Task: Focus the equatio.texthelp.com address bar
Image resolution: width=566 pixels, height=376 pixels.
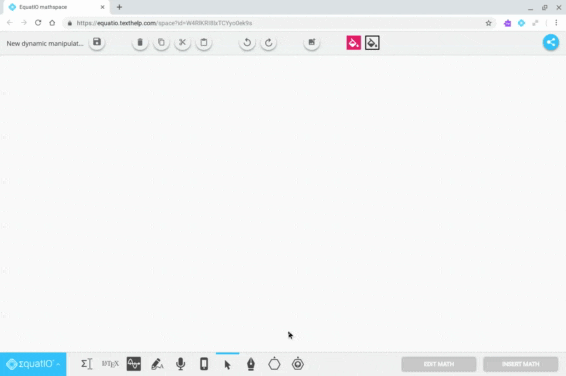Action: 278,23
